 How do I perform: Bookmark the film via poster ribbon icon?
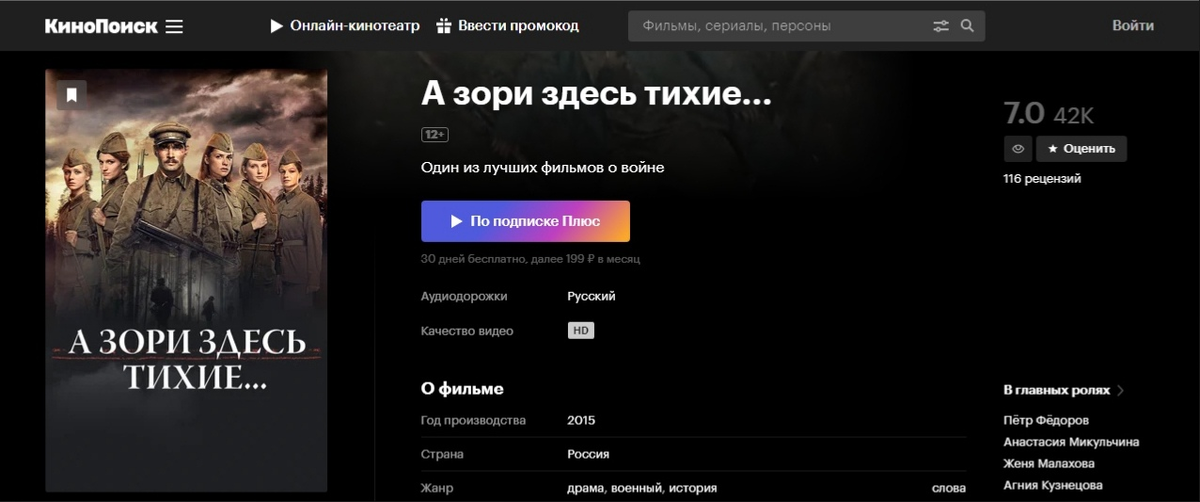tap(72, 95)
